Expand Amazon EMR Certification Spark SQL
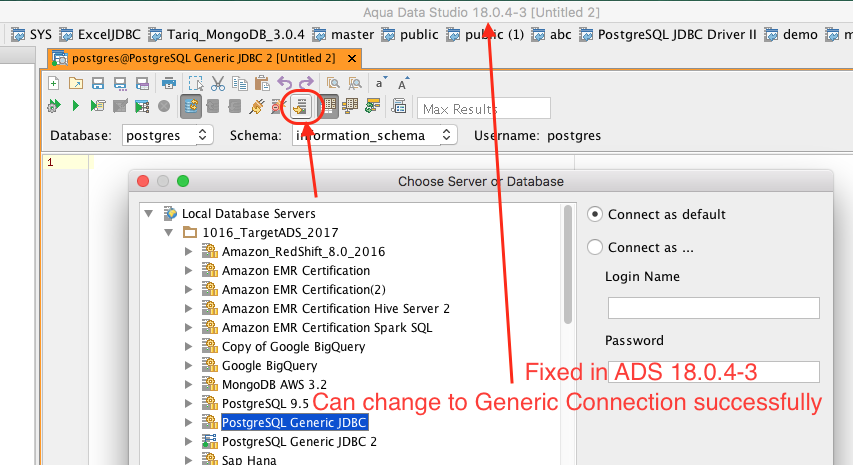The width and height of the screenshot is (853, 465). click(188, 328)
